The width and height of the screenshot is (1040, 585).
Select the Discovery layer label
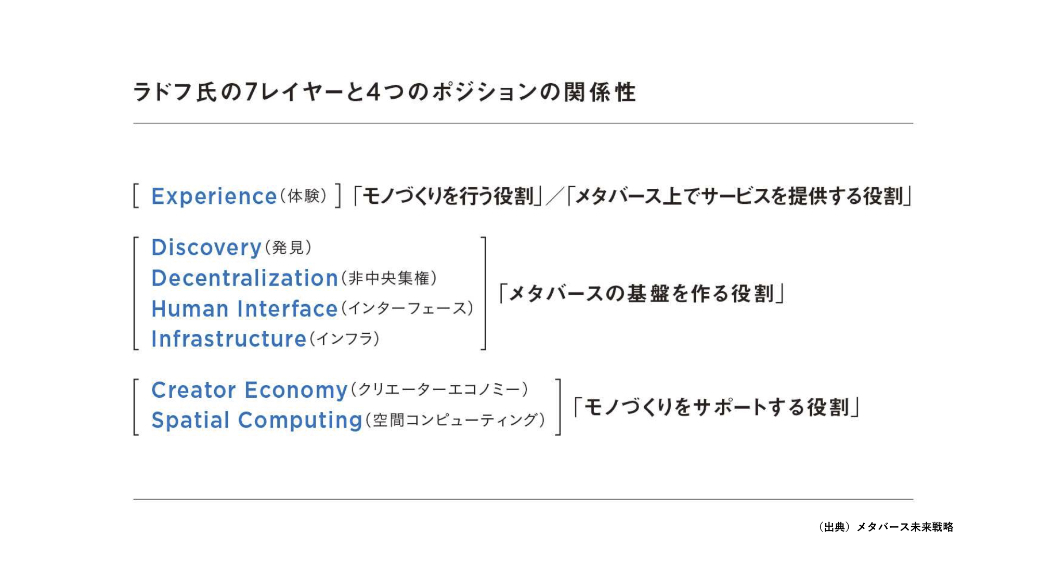pyautogui.click(x=206, y=247)
